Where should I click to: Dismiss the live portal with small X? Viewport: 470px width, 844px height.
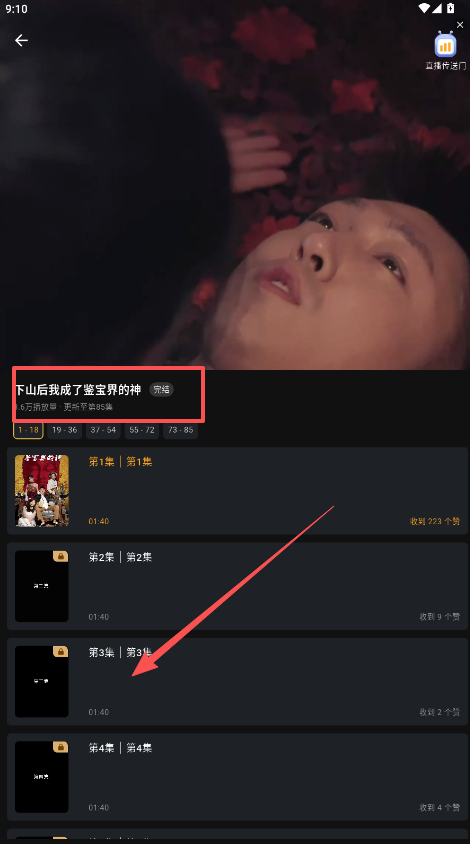460,25
